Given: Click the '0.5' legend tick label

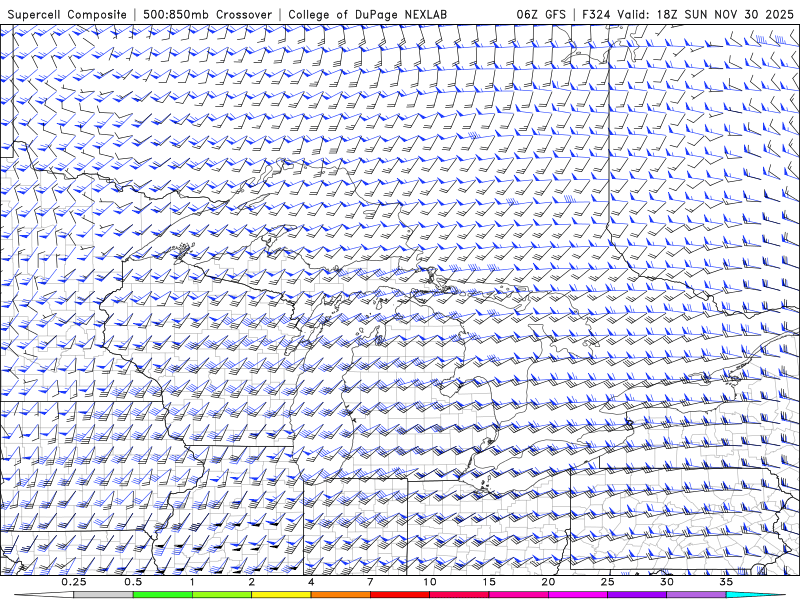Looking at the screenshot, I should 133,582.
